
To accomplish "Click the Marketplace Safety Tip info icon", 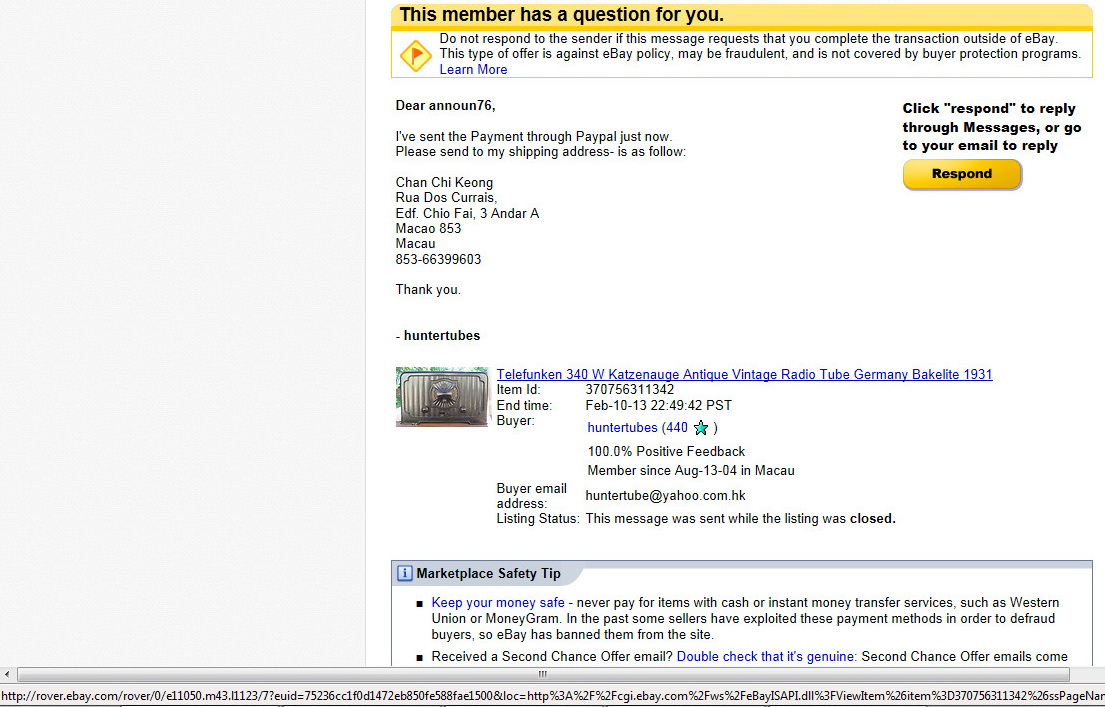I will (405, 573).
